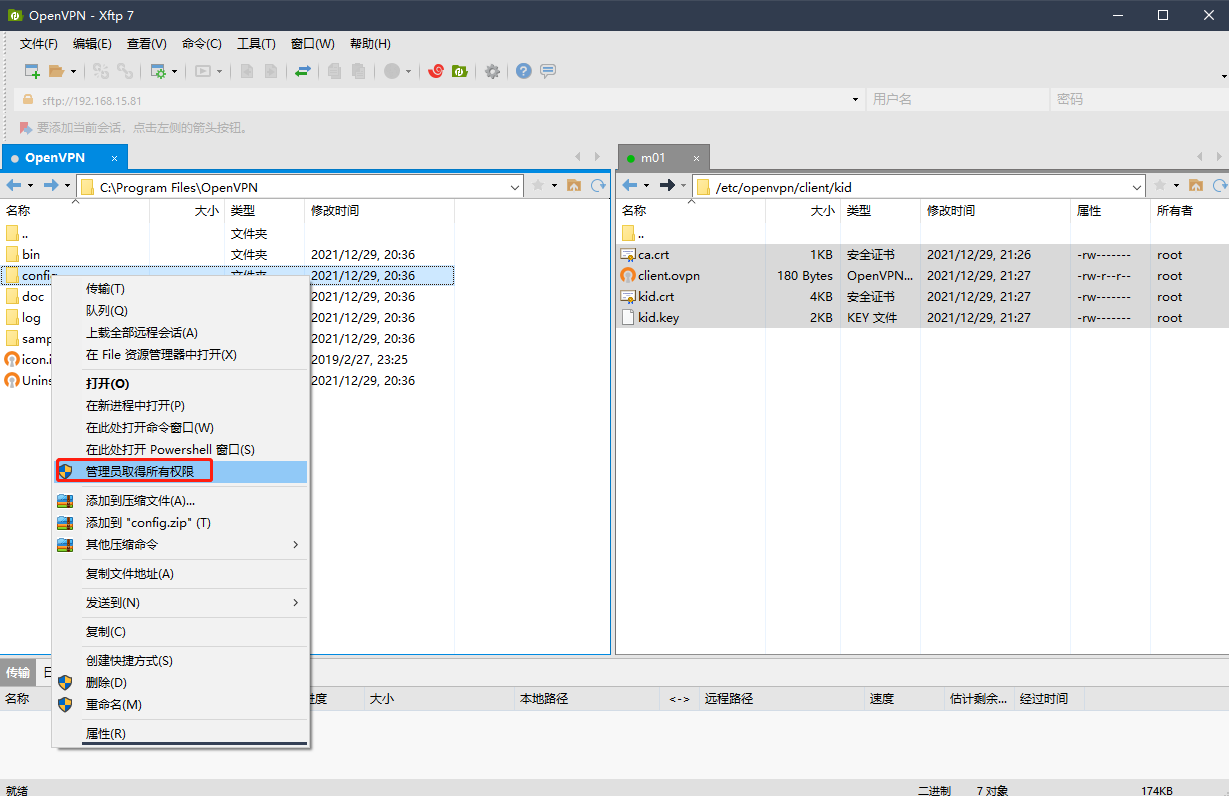Expand remote path /etc/openvpn/client/kid dropdown
The width and height of the screenshot is (1229, 796).
pos(1137,187)
